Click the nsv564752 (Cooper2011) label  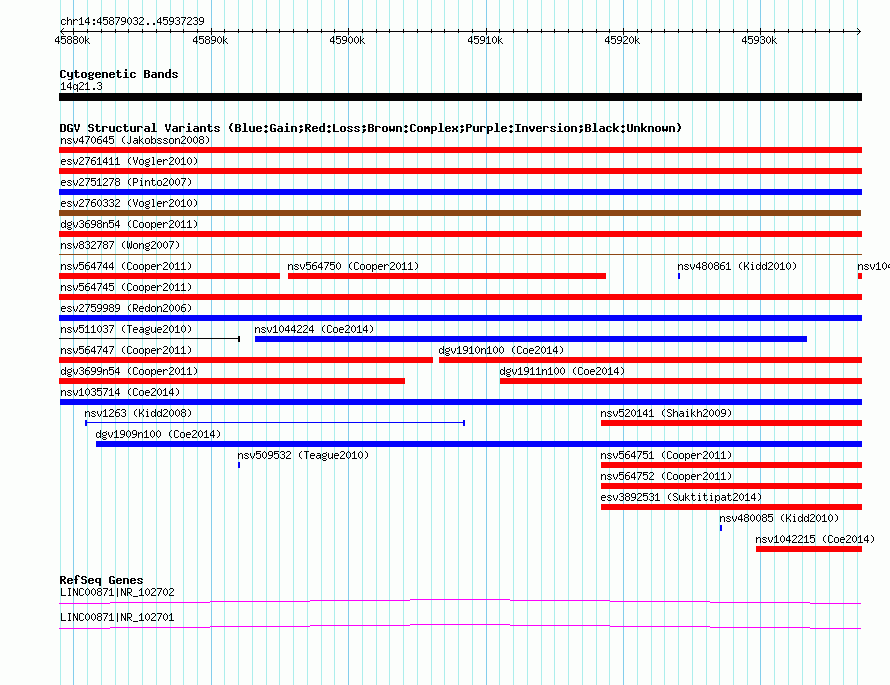tap(666, 476)
